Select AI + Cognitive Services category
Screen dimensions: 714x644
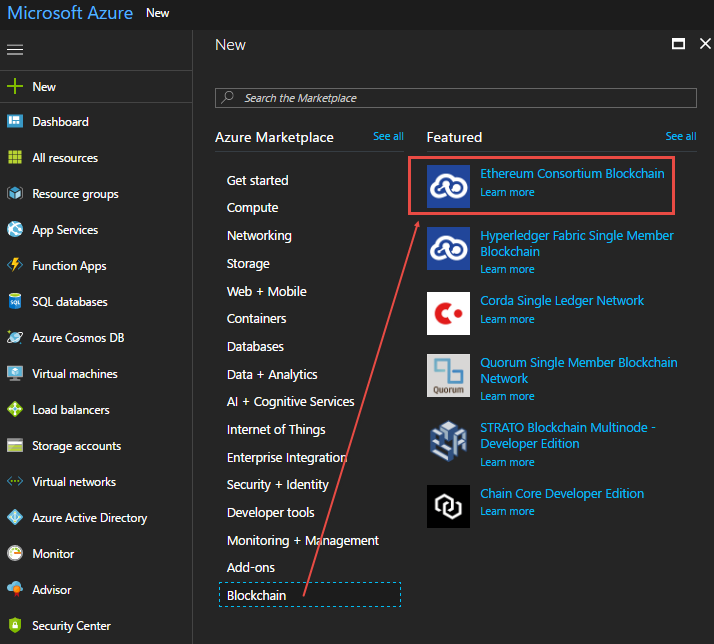[291, 402]
